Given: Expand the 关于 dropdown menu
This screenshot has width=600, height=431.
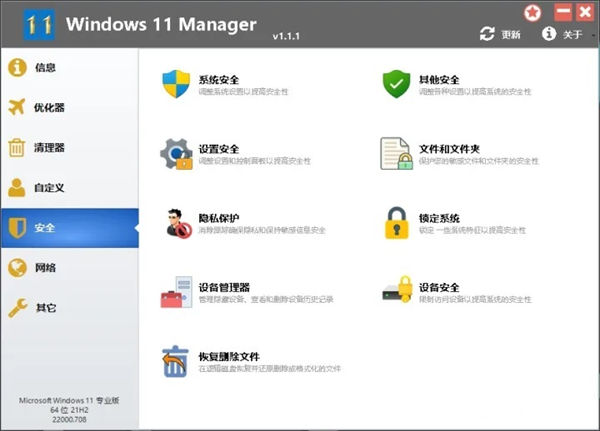Looking at the screenshot, I should [x=566, y=35].
